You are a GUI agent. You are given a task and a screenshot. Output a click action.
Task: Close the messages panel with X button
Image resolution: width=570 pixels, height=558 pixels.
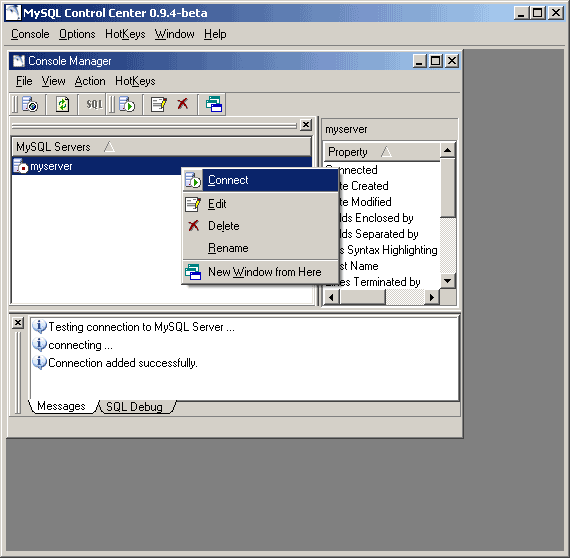(x=17, y=323)
